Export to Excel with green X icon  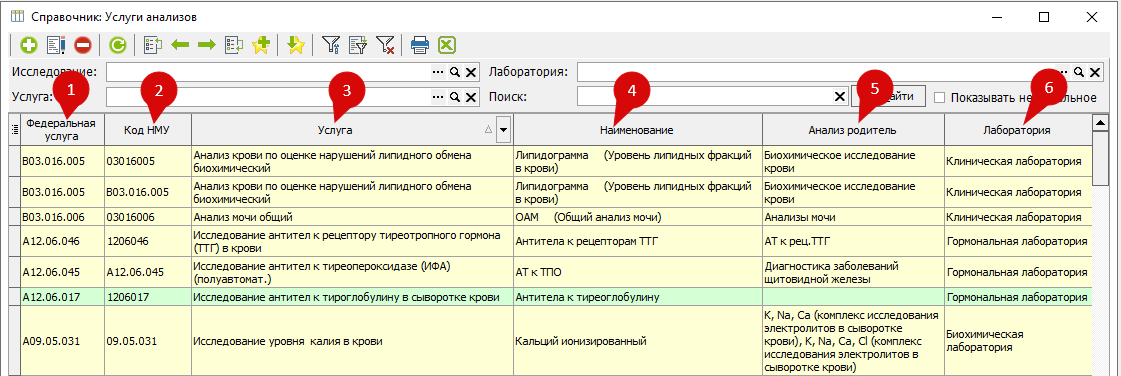point(446,46)
